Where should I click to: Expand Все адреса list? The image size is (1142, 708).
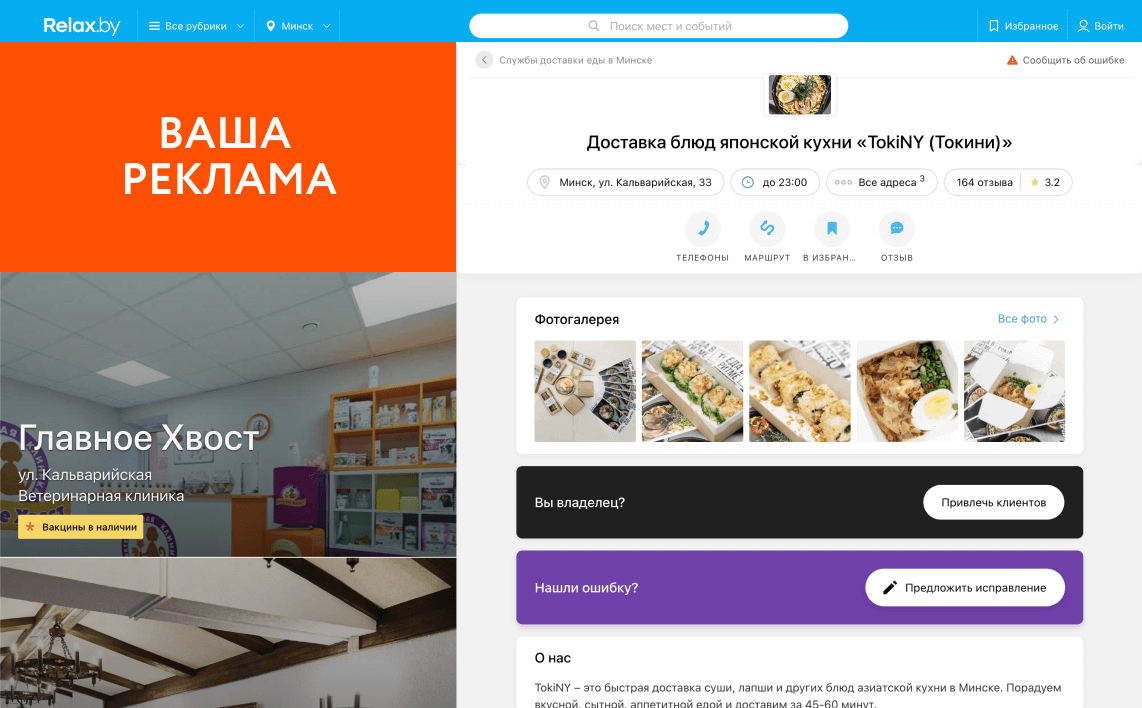click(x=881, y=182)
